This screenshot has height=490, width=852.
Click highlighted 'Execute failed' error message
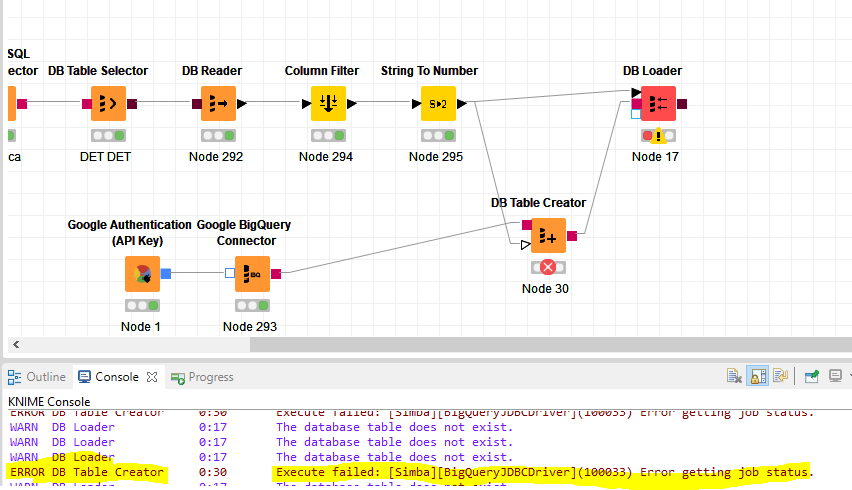point(544,472)
